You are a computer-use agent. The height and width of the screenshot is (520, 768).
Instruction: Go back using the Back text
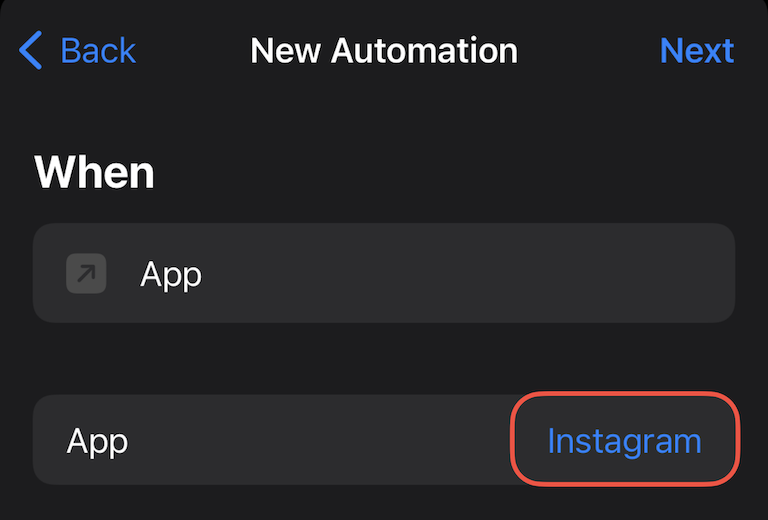click(x=98, y=50)
